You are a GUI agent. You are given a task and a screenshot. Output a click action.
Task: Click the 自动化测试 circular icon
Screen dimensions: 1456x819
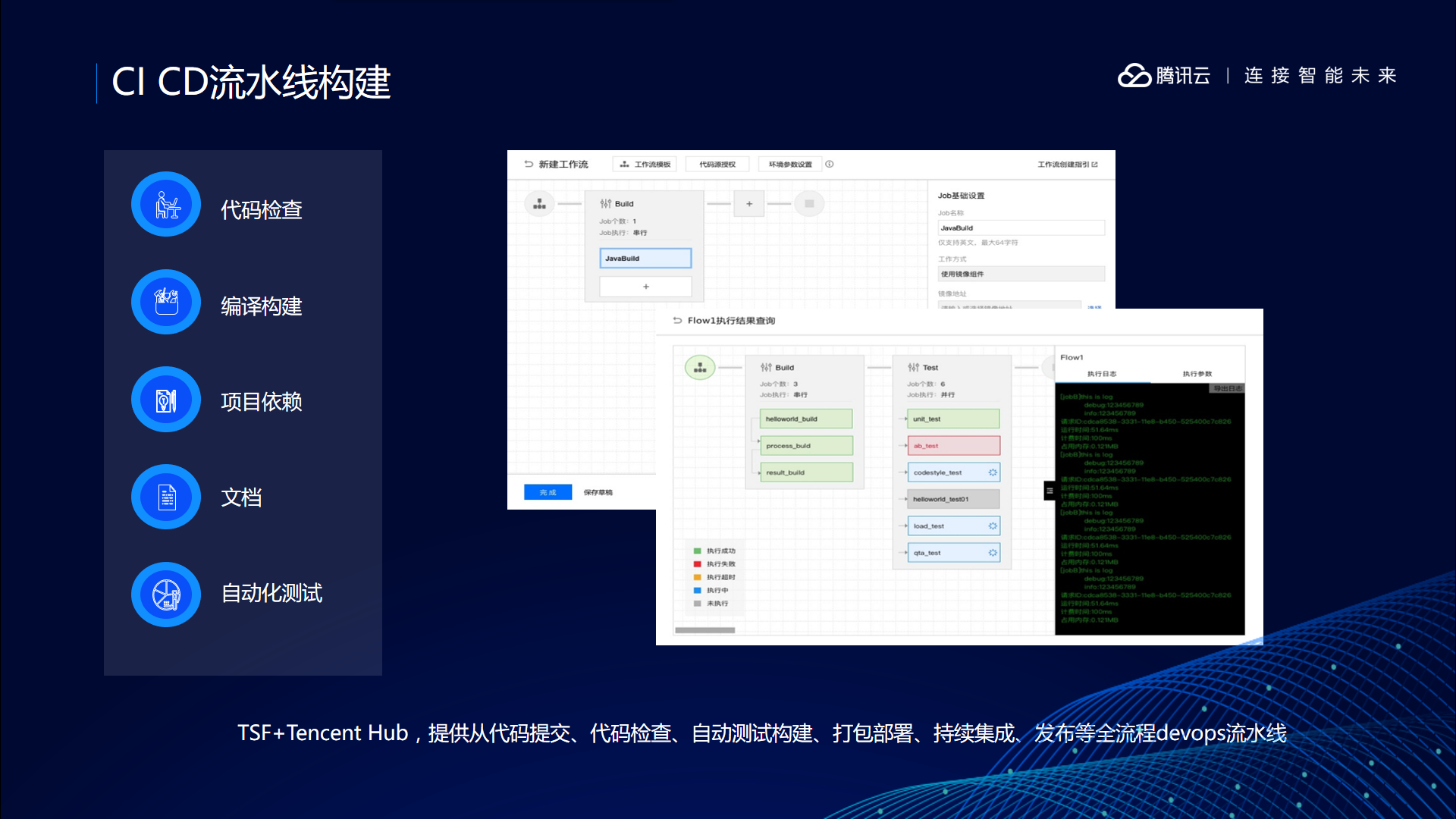[166, 595]
